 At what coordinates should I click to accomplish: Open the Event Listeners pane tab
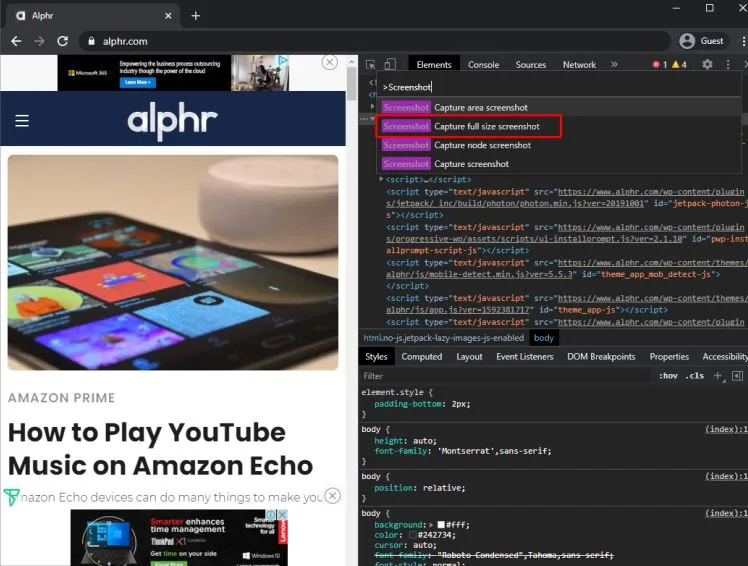click(525, 356)
